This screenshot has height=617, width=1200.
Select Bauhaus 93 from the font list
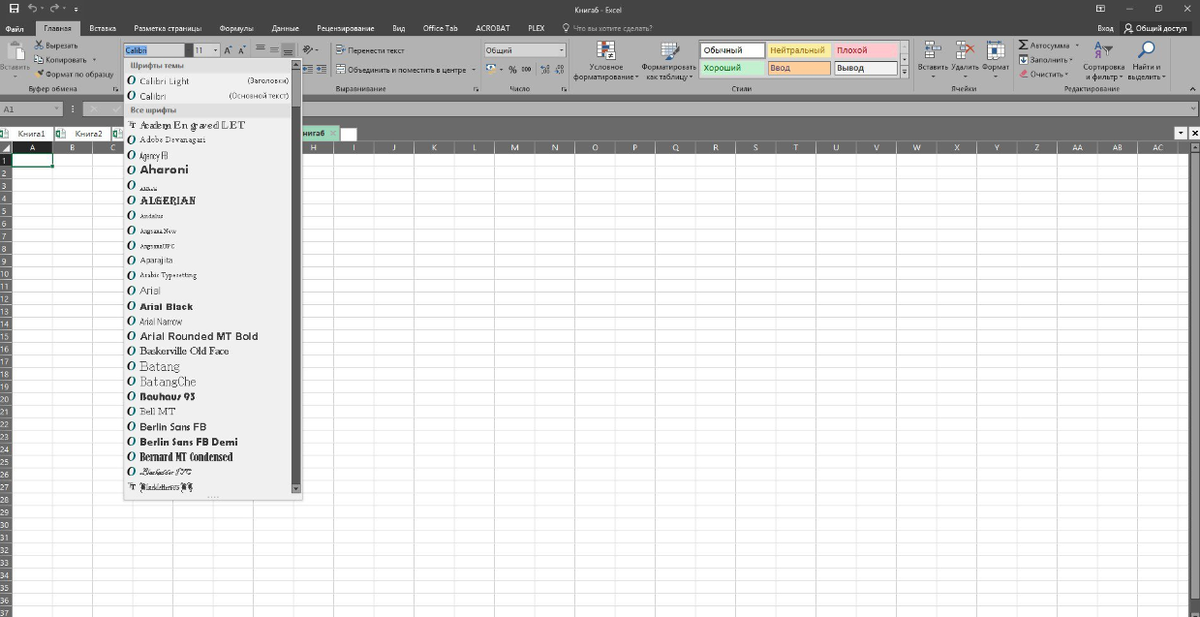tap(208, 396)
